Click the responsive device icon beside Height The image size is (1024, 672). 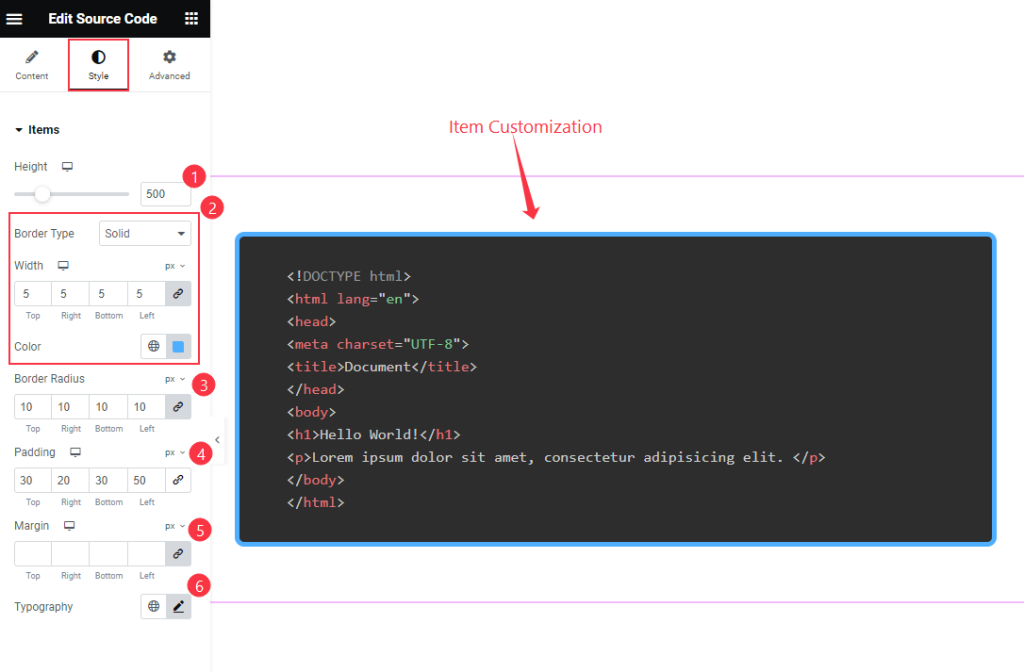pos(67,167)
